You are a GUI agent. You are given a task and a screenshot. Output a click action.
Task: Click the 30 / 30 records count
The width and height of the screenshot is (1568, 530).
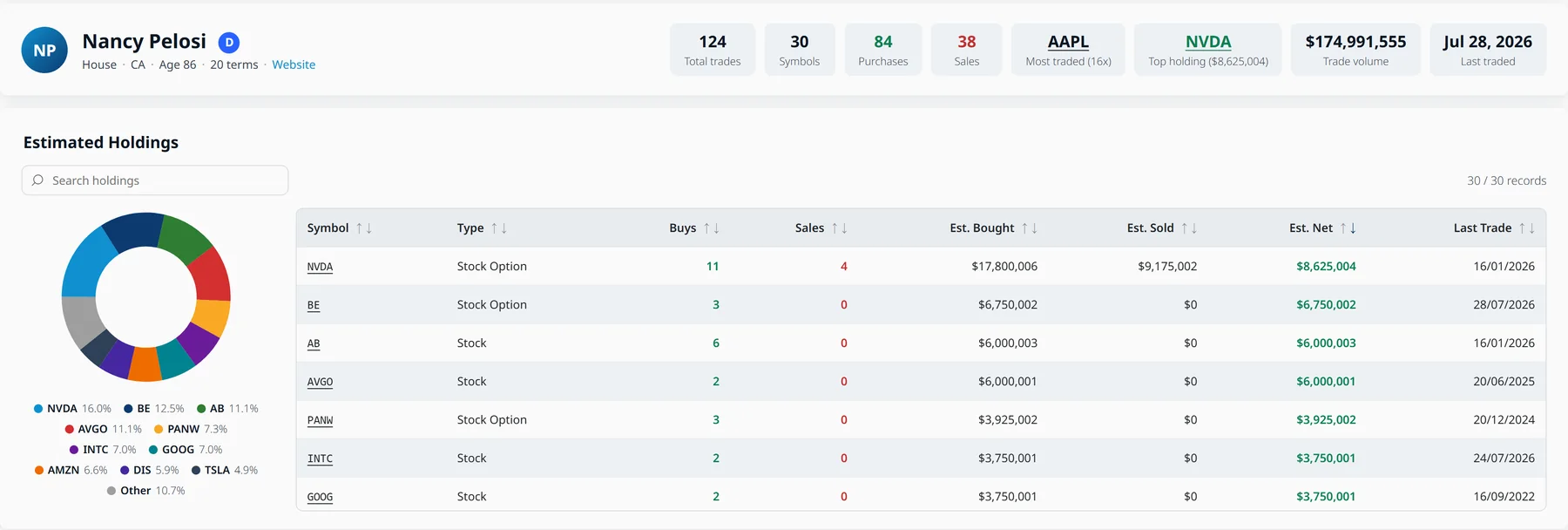[1506, 180]
